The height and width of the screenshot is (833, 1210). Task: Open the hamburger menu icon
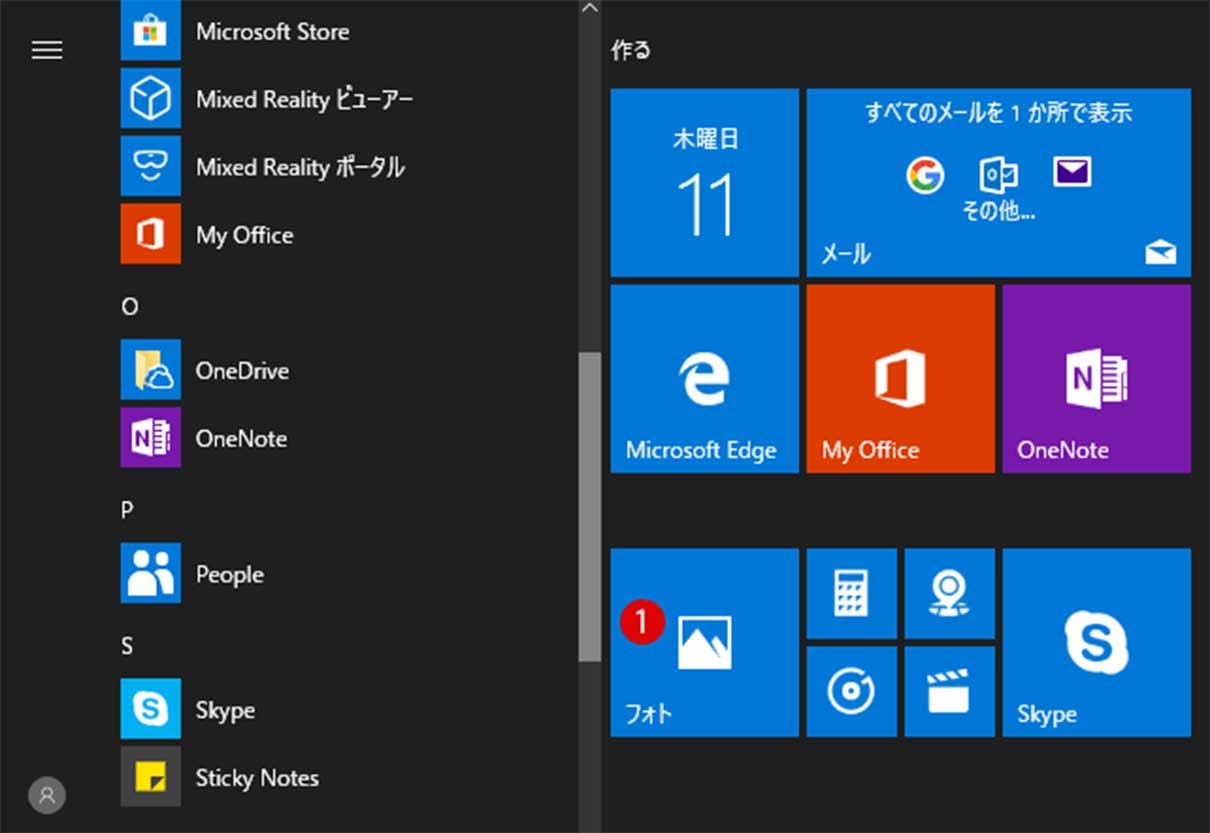pos(47,50)
